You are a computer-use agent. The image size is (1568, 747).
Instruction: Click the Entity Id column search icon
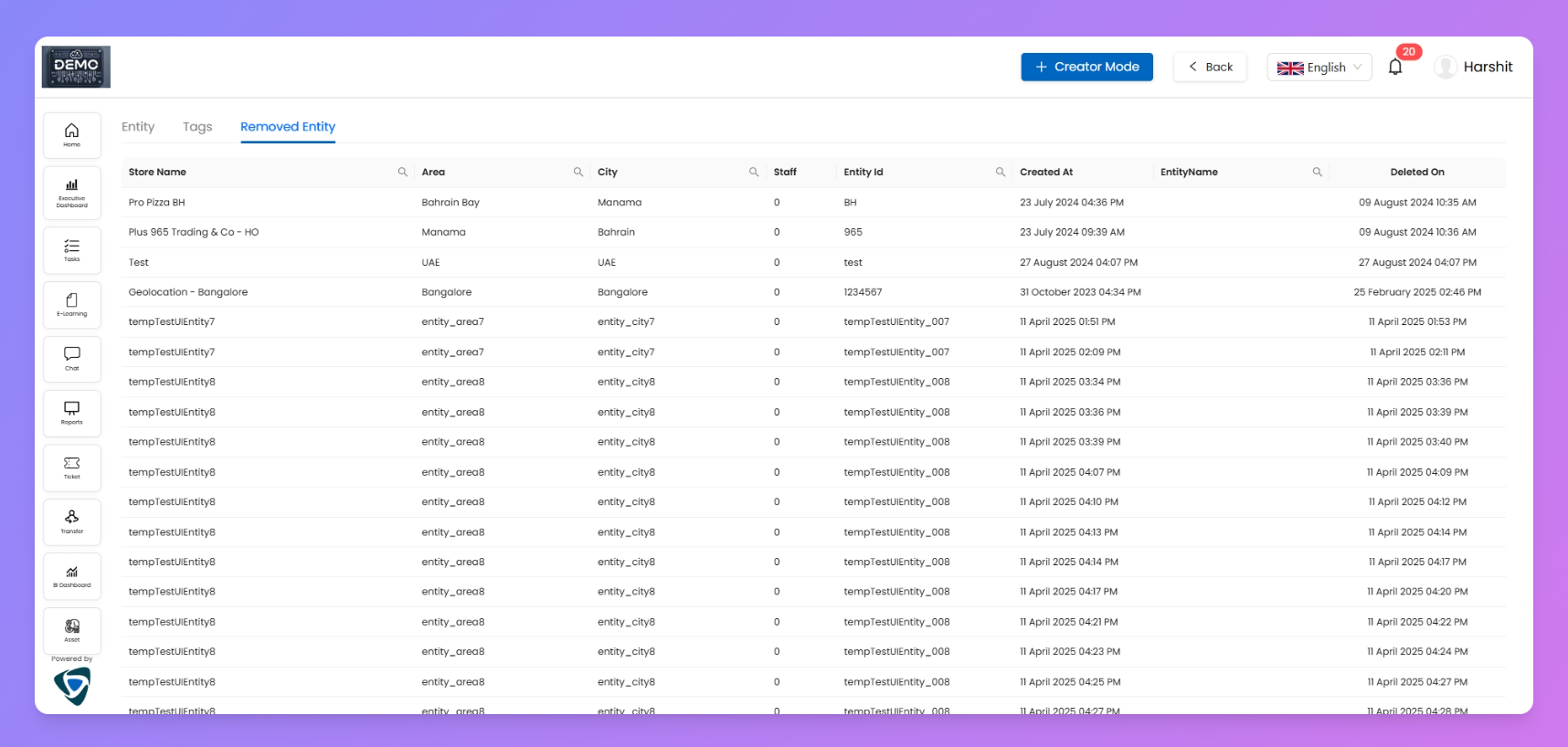coord(1000,172)
